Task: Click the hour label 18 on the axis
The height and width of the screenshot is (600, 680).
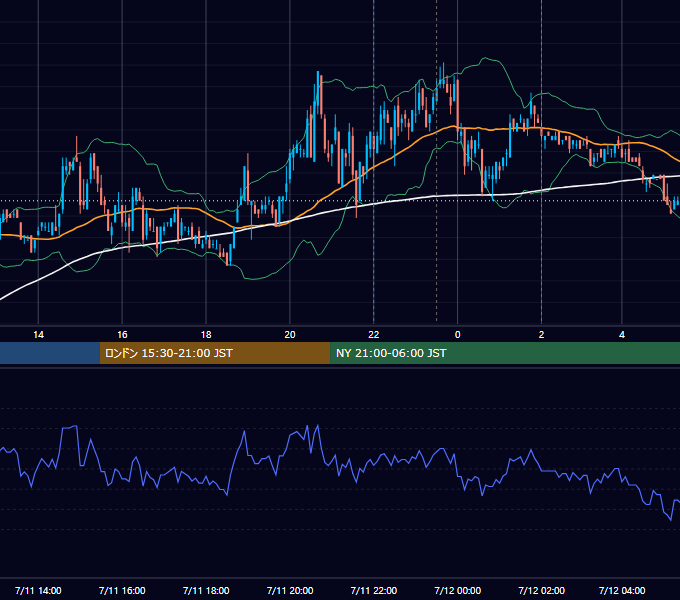Action: [206, 335]
